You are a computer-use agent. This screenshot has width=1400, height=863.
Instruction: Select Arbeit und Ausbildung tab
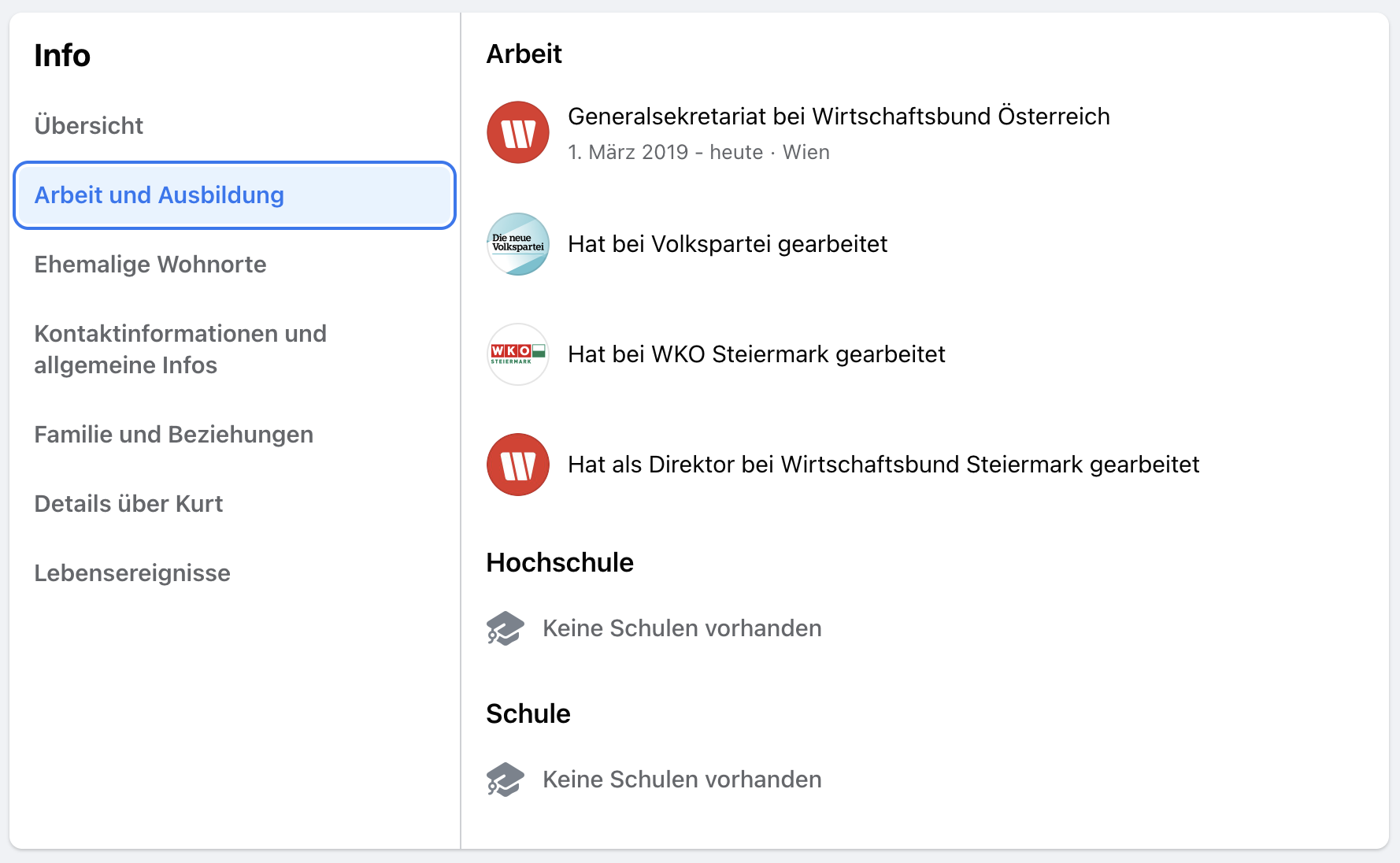[x=235, y=195]
